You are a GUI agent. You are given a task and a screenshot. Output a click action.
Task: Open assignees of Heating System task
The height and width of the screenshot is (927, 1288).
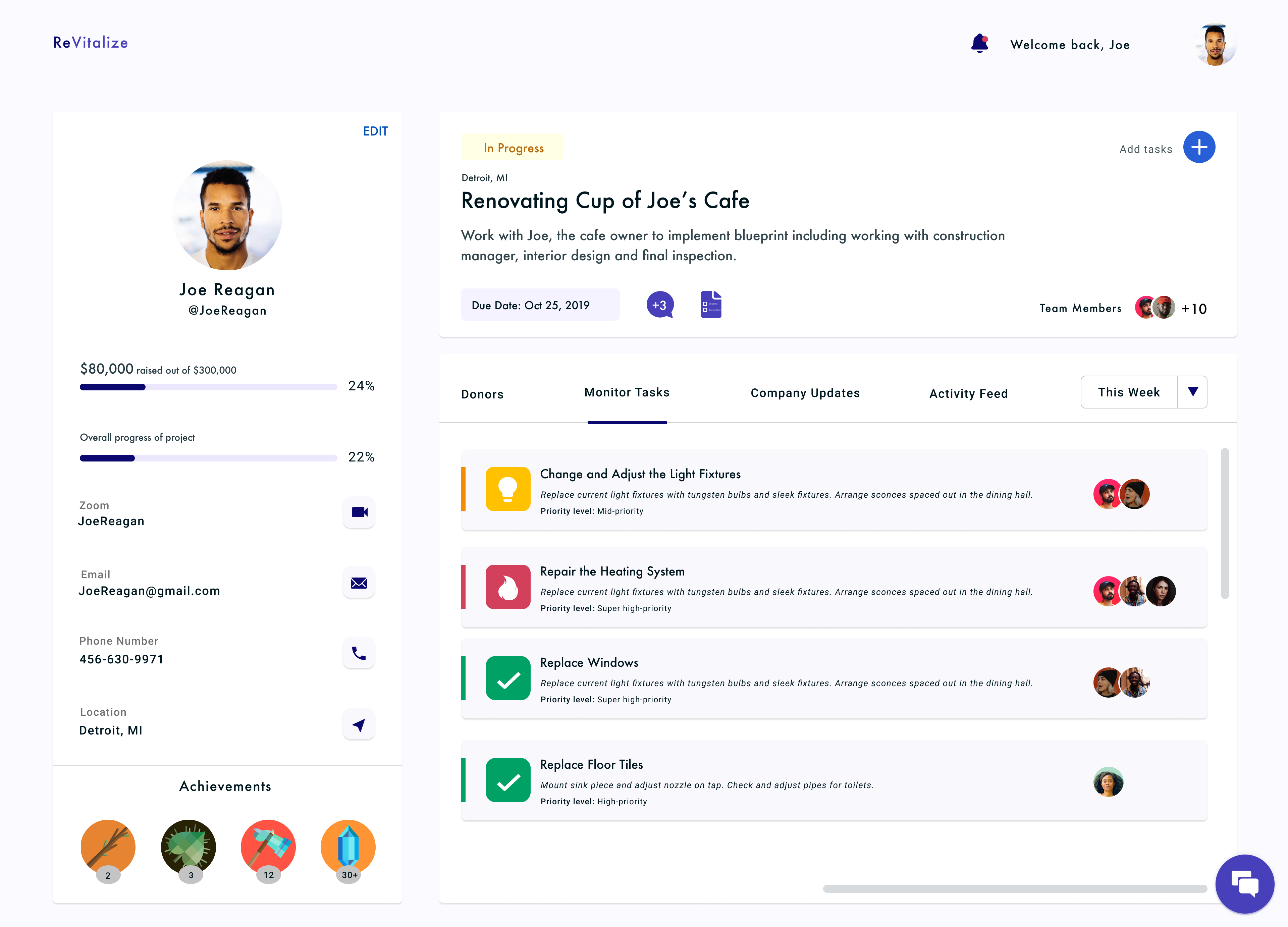pos(1135,591)
